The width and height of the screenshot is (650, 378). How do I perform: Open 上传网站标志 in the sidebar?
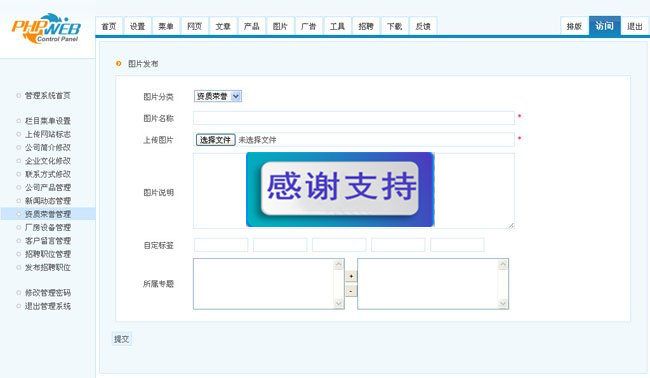[48, 134]
